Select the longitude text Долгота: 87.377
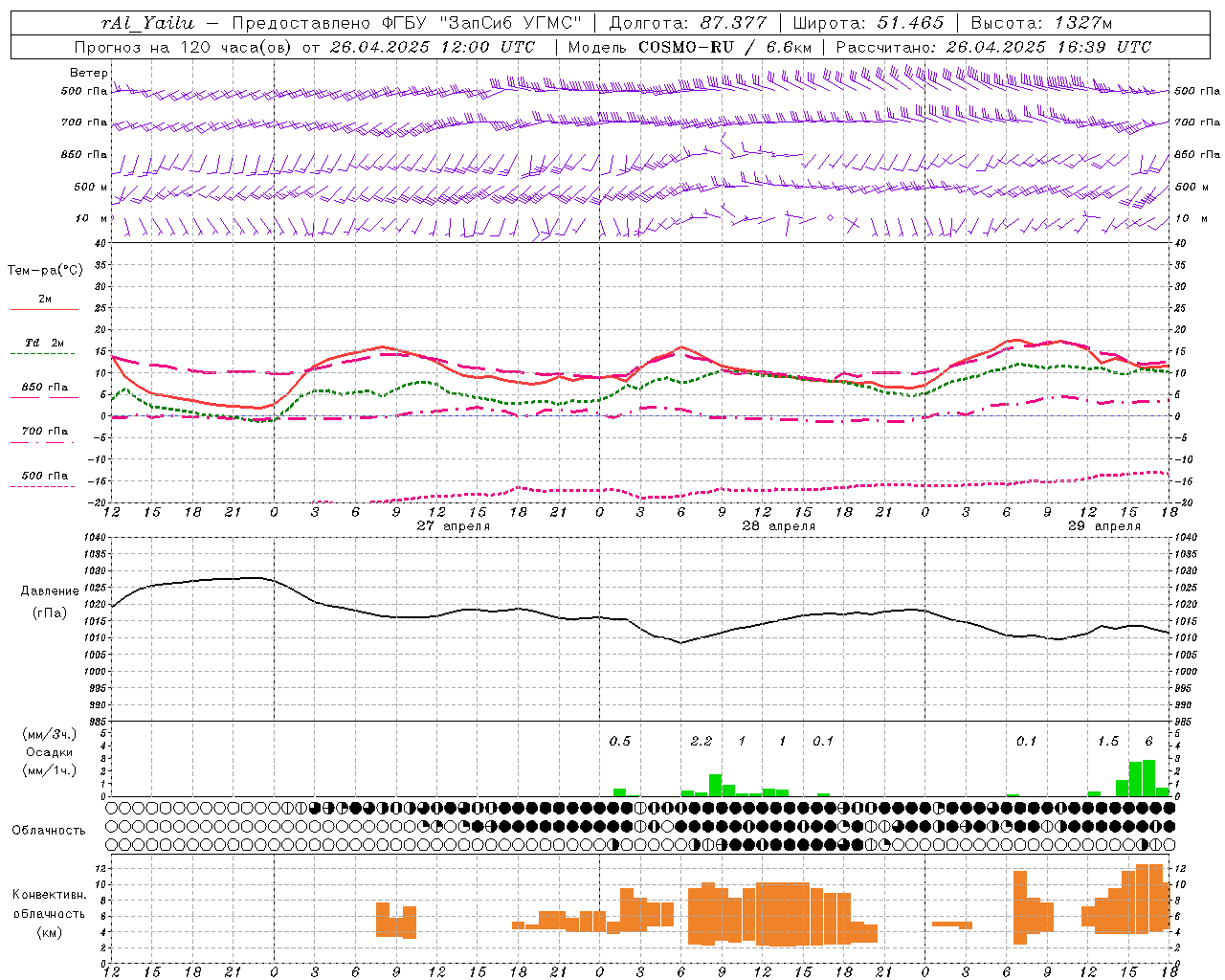 pyautogui.click(x=688, y=23)
